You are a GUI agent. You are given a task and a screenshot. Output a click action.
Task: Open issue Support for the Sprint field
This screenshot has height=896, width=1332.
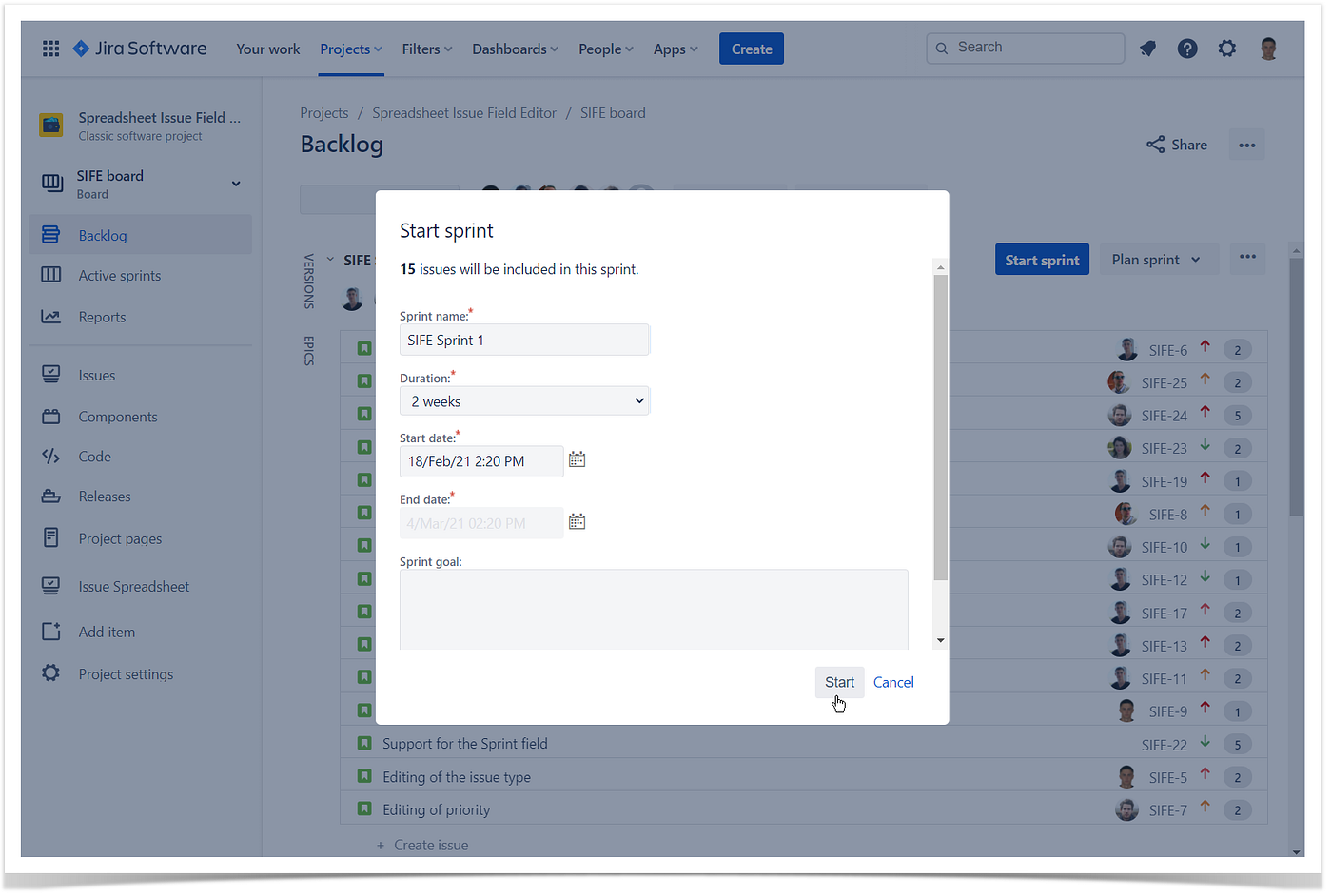tap(465, 744)
